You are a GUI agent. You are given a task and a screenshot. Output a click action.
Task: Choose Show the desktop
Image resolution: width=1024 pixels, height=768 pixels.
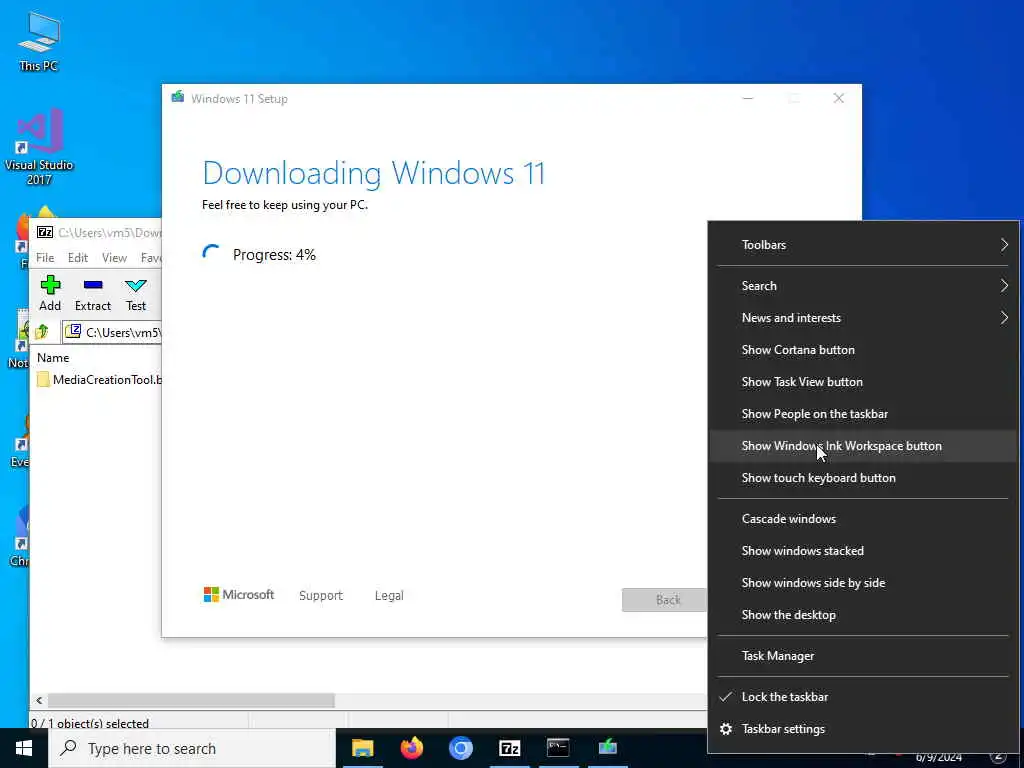pos(863,615)
